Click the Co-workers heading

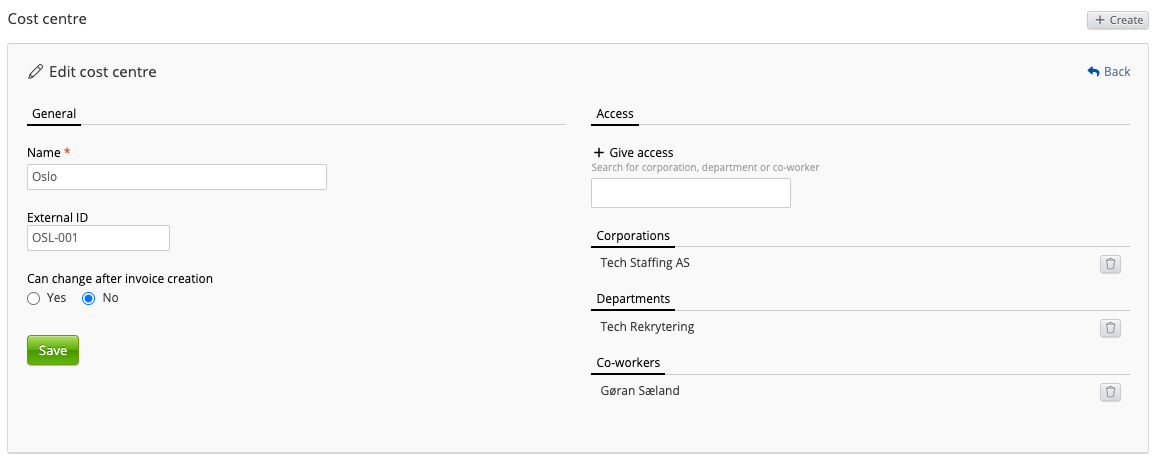(x=628, y=362)
